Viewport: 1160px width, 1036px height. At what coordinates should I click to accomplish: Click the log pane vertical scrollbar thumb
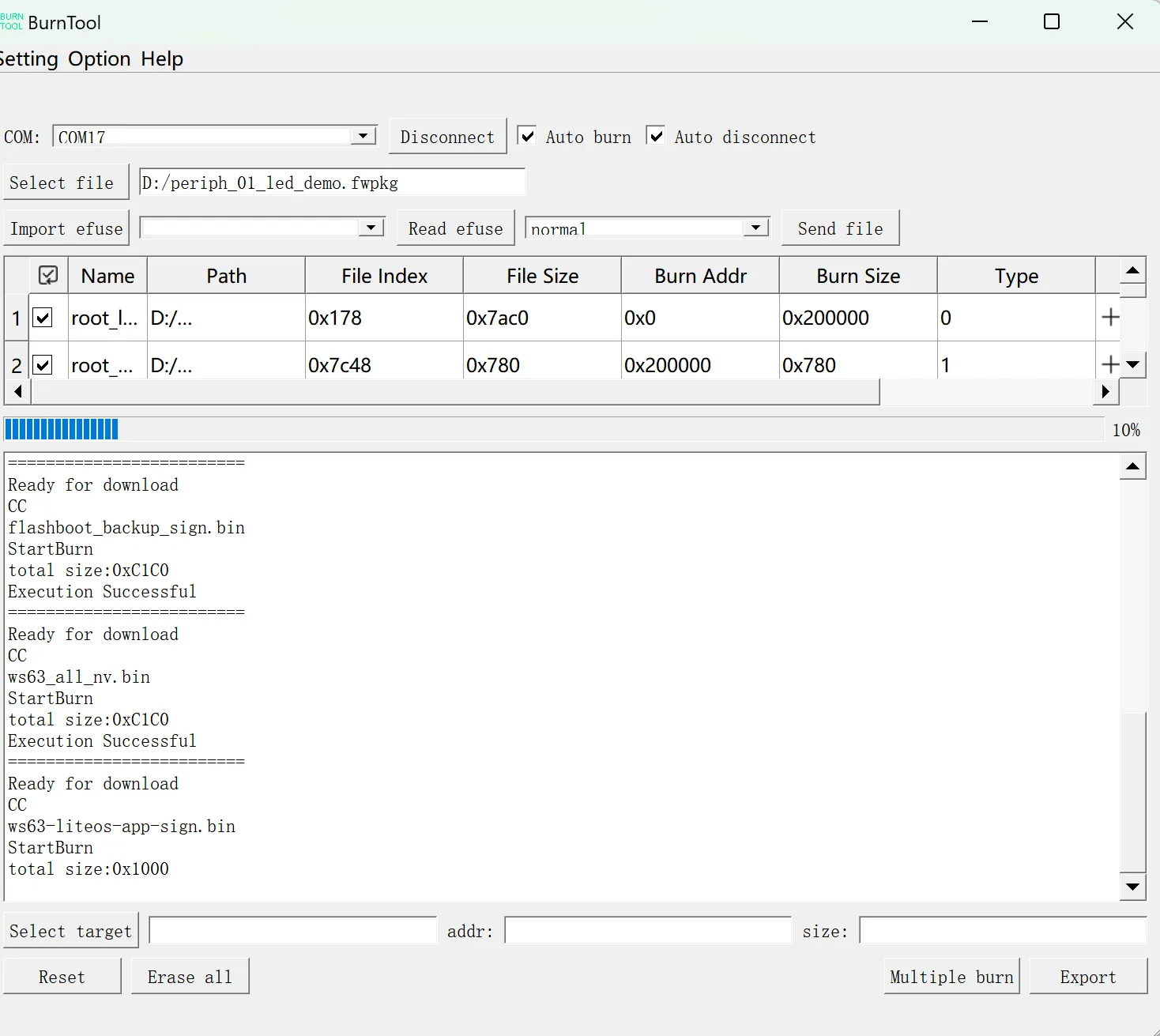point(1132,793)
